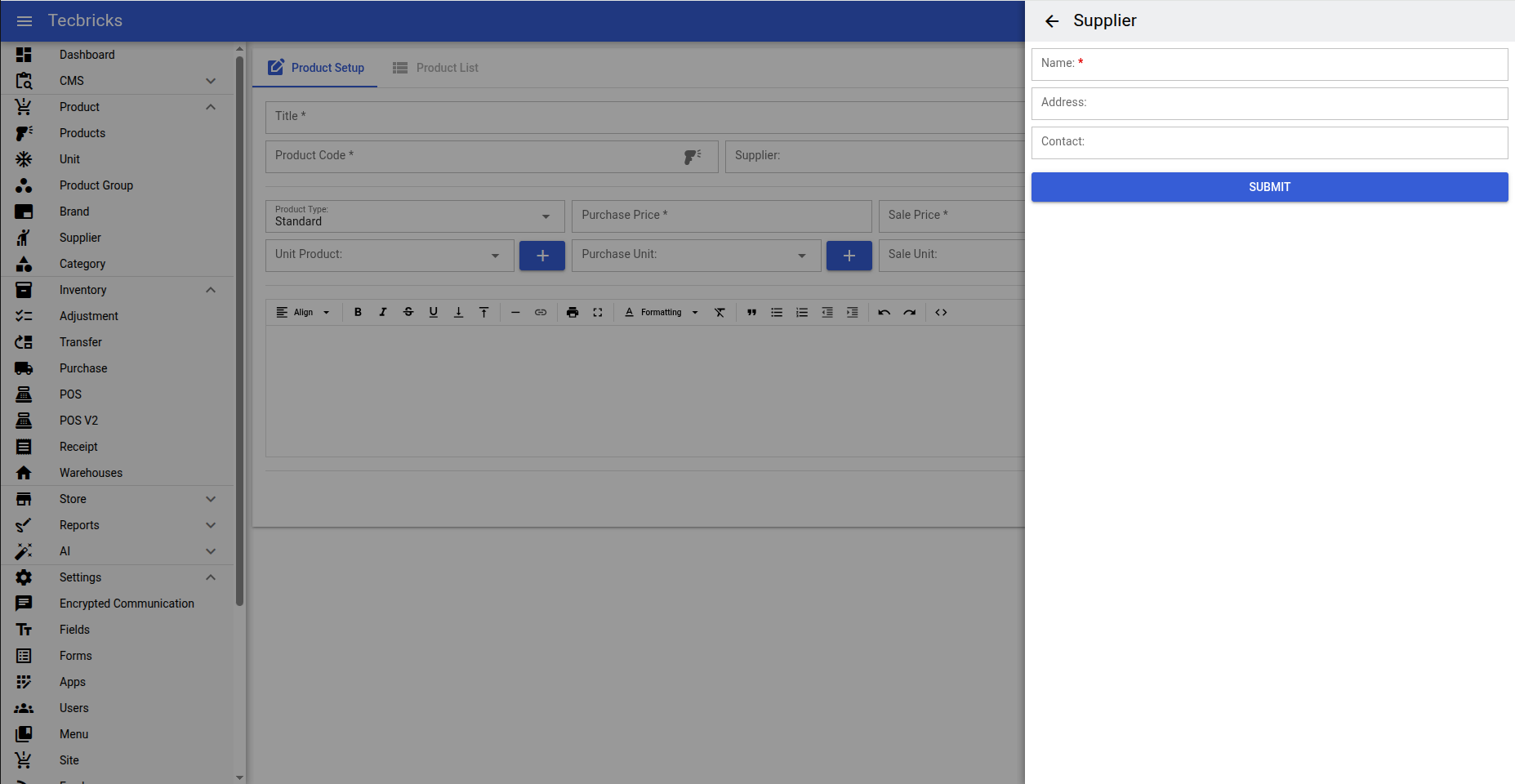
Task: Open POS V2 from the sidebar
Action: (117, 421)
